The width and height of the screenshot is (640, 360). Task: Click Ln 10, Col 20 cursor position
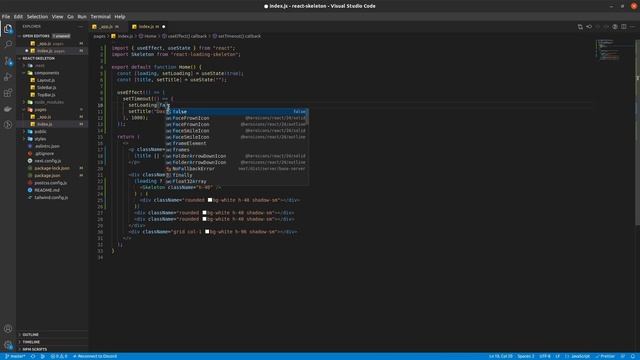tap(500, 356)
